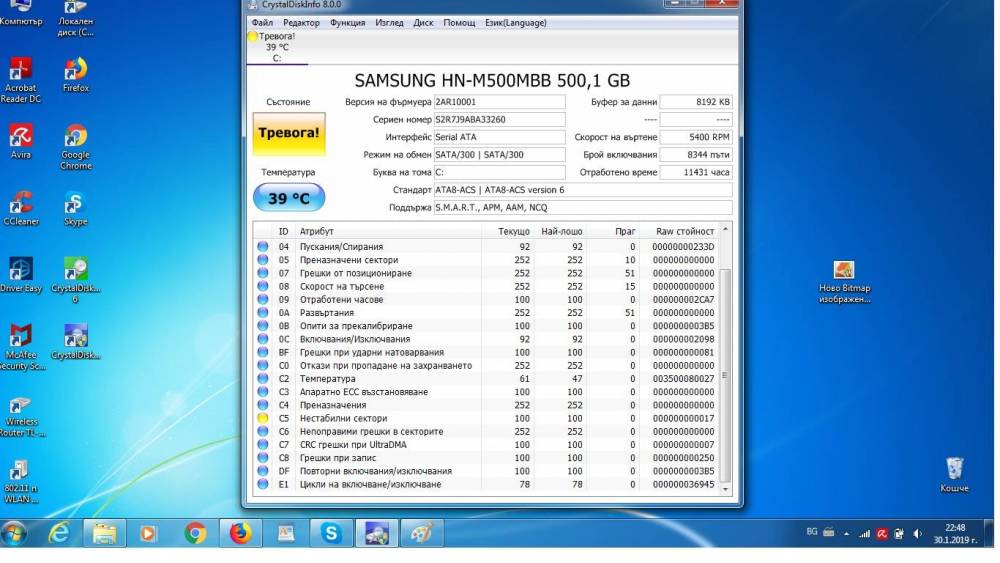Open Windows Explorer folder icon in taskbar

[x=104, y=533]
